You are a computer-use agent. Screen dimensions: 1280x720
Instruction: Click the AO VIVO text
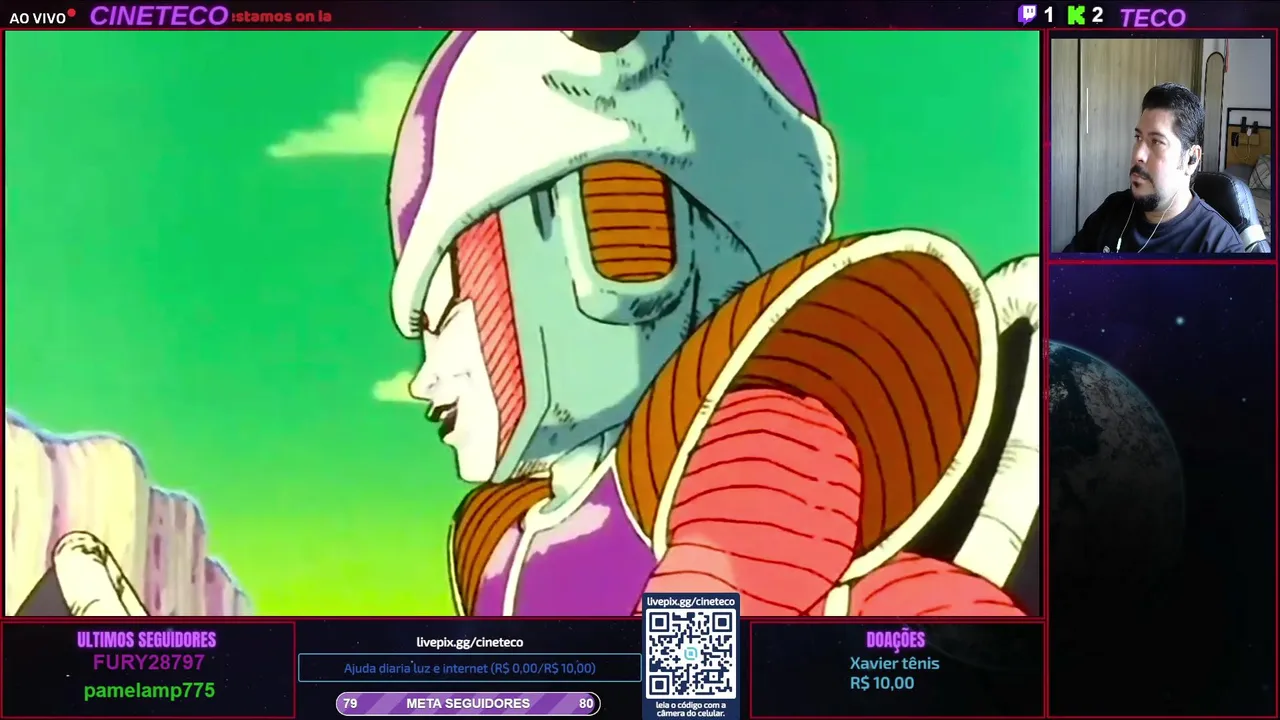[x=37, y=18]
